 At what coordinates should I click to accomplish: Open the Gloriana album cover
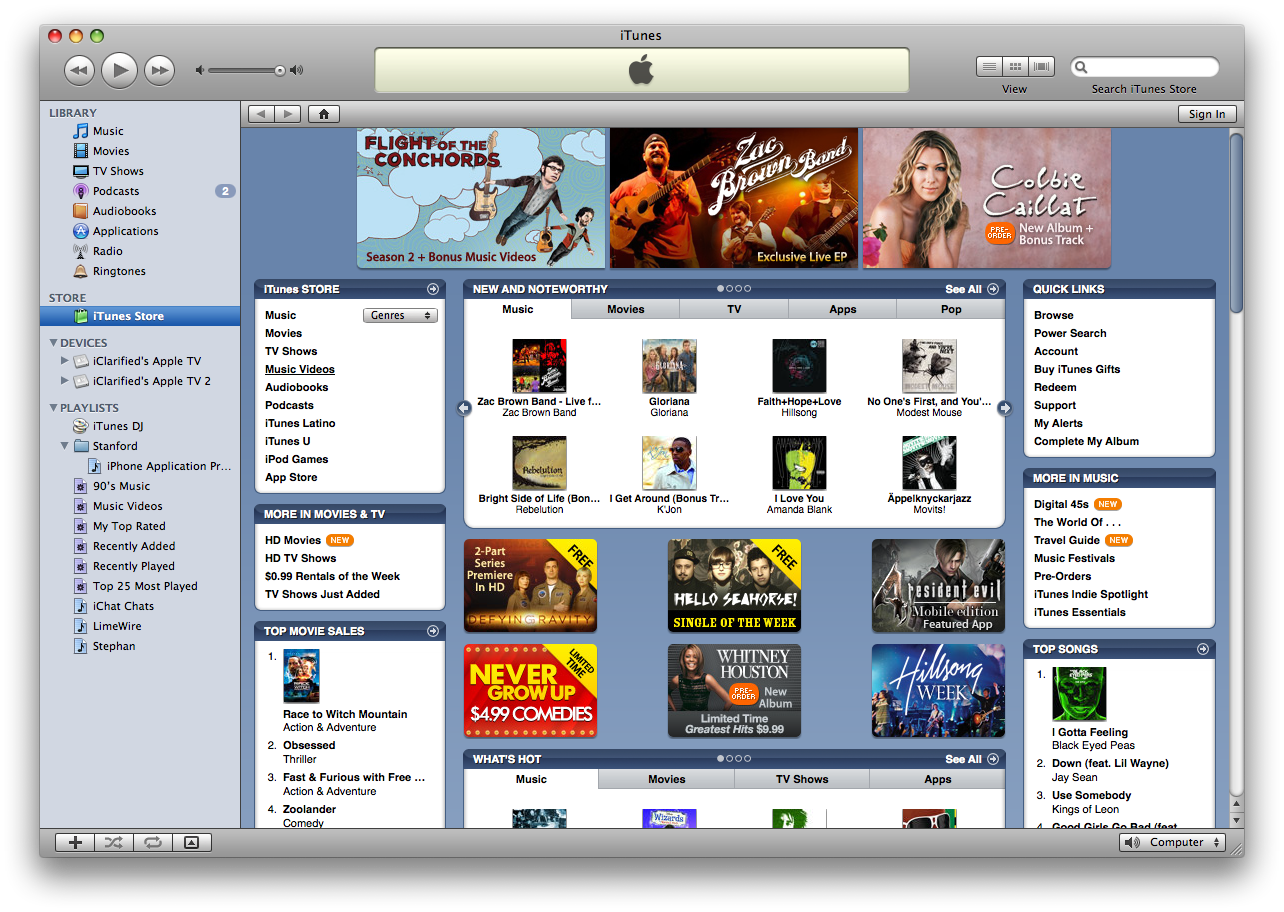(x=669, y=366)
